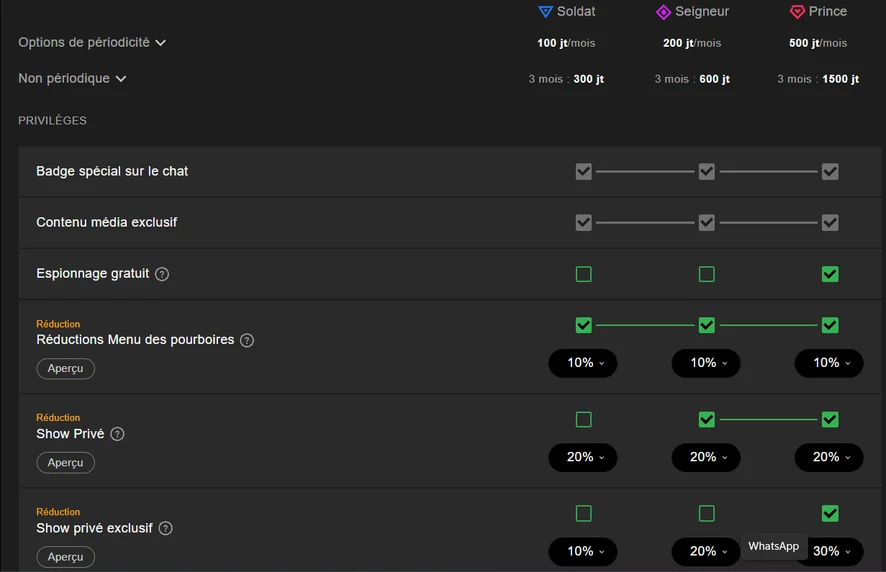Click the blue Soldat tier icon
The image size is (886, 572).
(545, 12)
